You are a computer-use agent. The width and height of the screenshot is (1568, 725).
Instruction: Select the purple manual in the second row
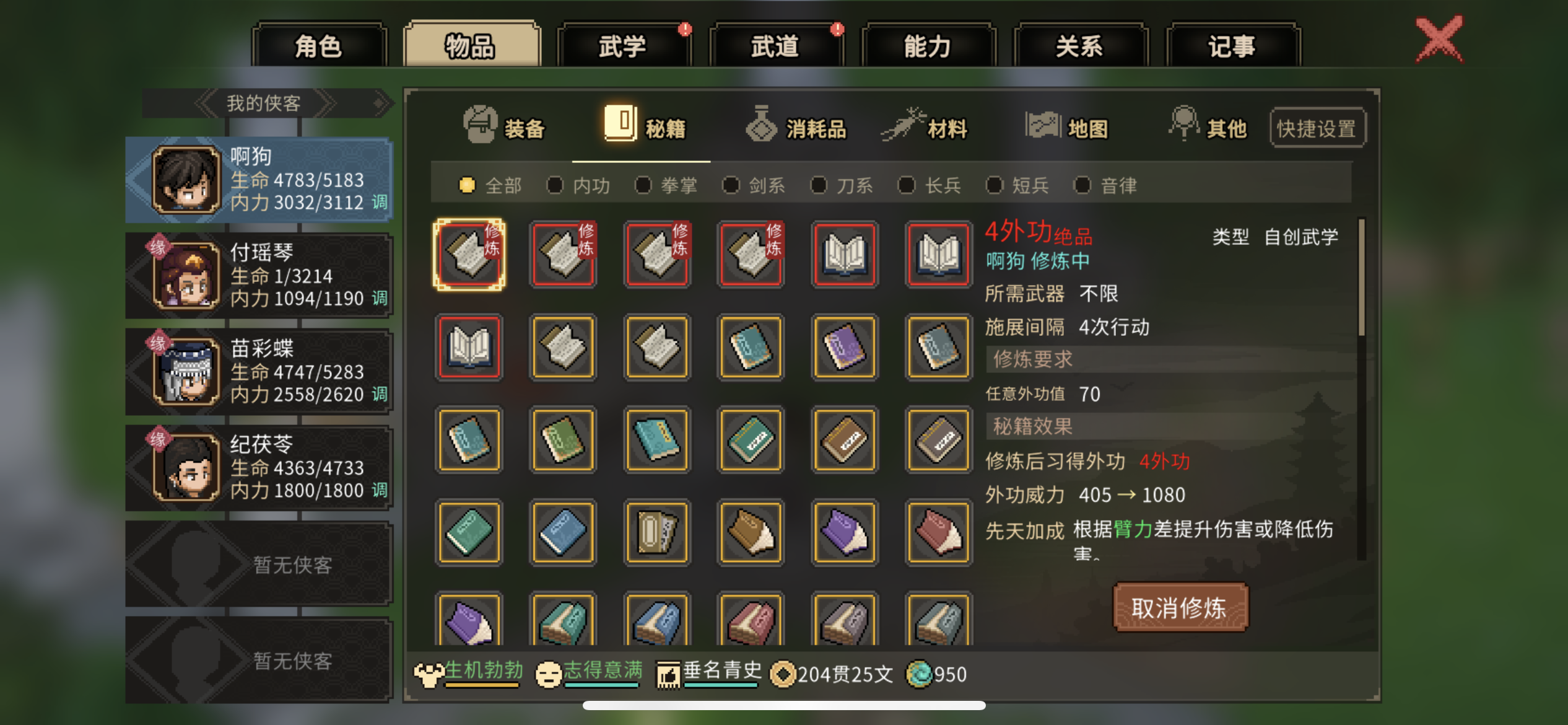[845, 347]
